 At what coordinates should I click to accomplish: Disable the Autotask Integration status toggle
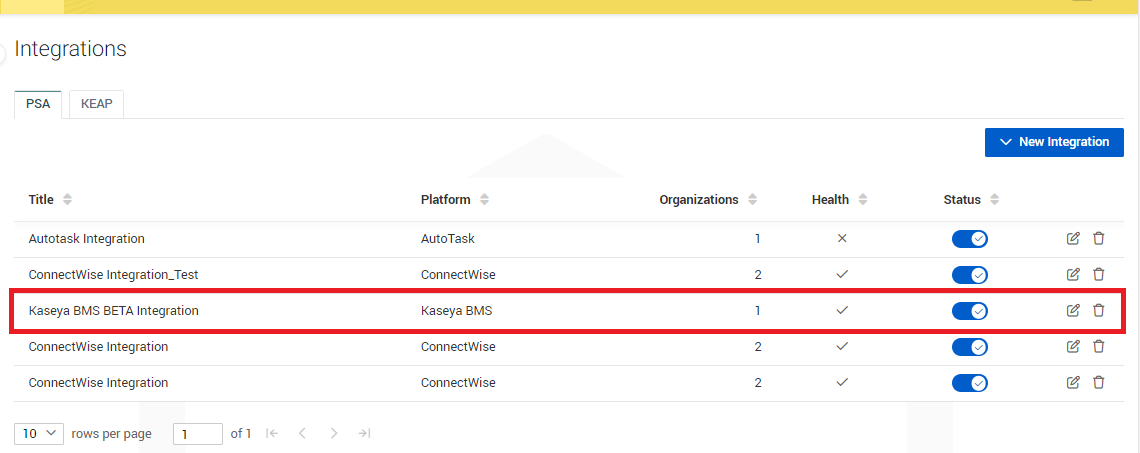[969, 239]
